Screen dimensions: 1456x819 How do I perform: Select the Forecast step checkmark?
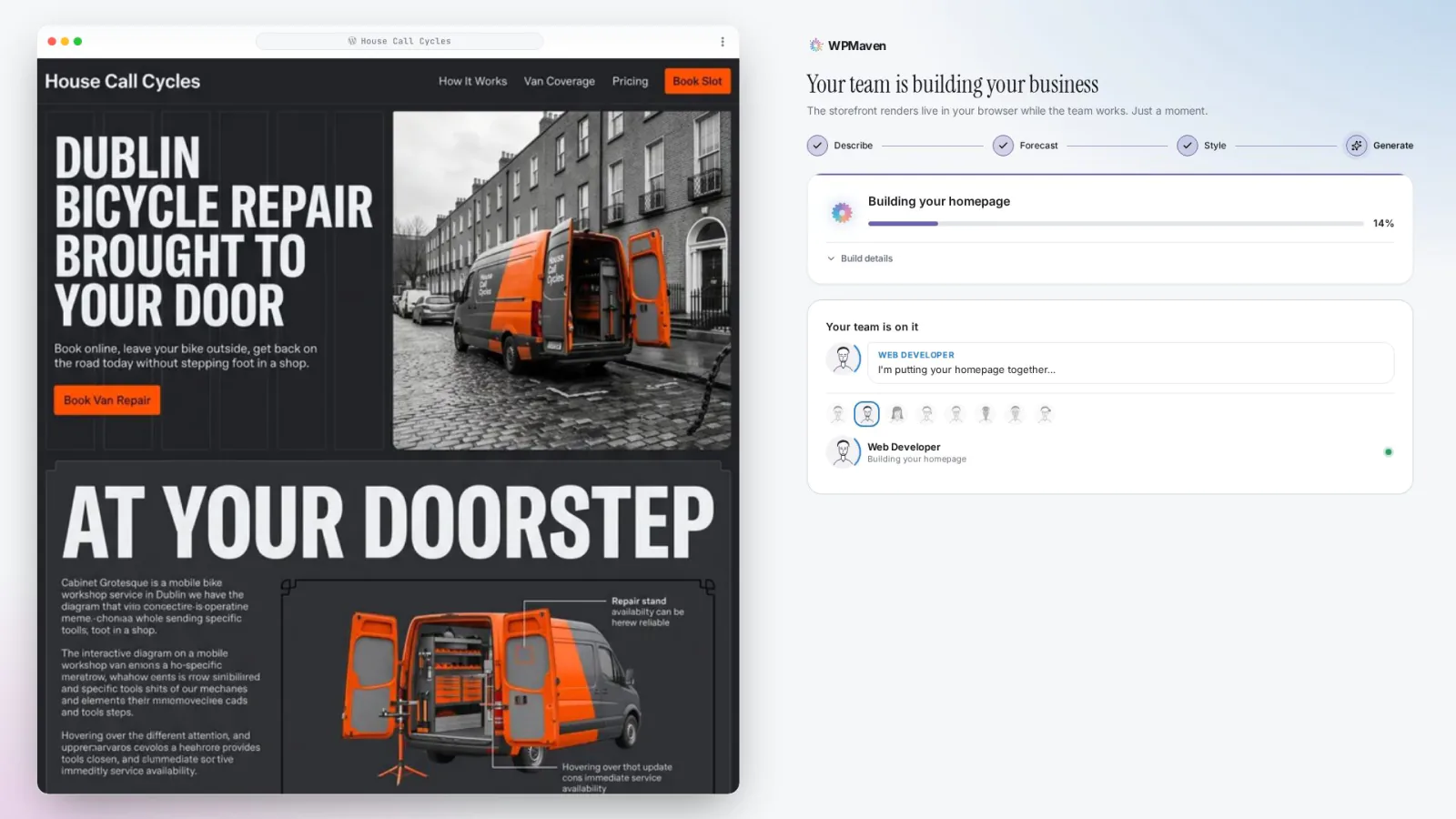click(1003, 146)
